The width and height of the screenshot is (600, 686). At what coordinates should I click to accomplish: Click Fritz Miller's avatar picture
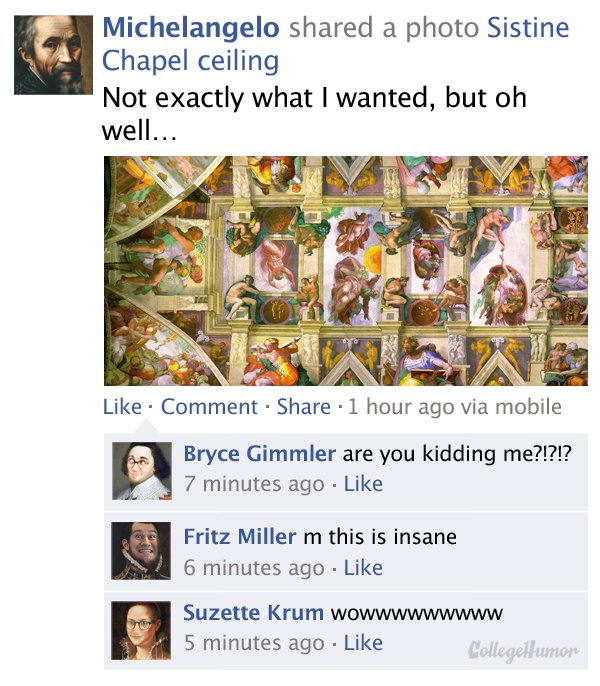pyautogui.click(x=141, y=550)
